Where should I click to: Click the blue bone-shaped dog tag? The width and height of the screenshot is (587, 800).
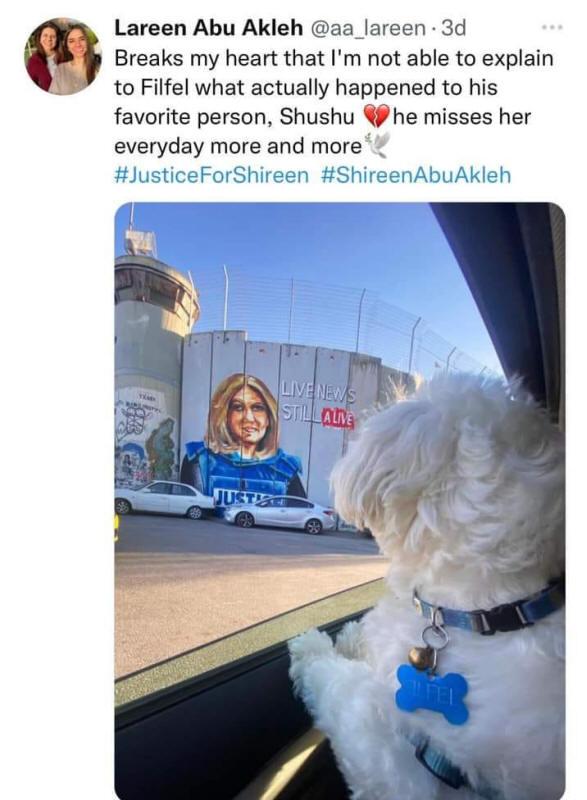pos(432,695)
